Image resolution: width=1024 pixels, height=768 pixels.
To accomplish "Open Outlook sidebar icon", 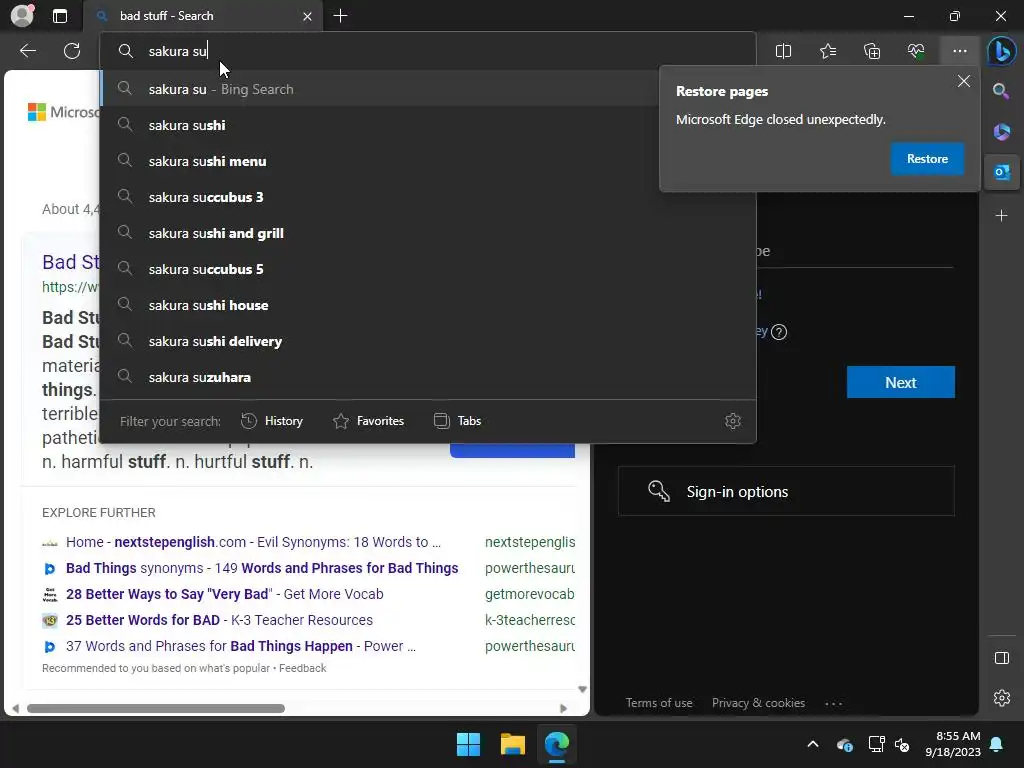I will 1001,172.
